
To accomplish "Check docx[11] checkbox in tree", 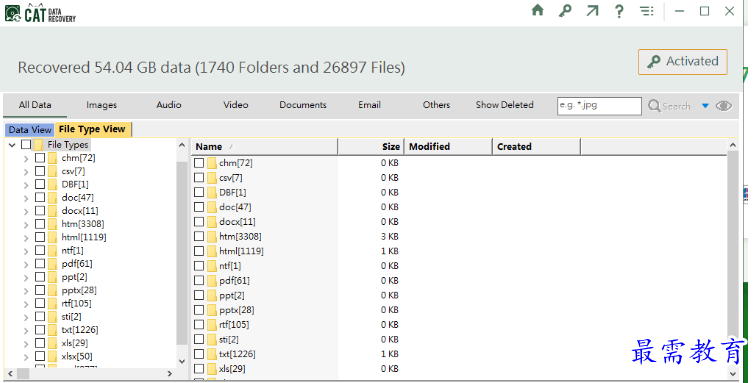I will [x=40, y=211].
